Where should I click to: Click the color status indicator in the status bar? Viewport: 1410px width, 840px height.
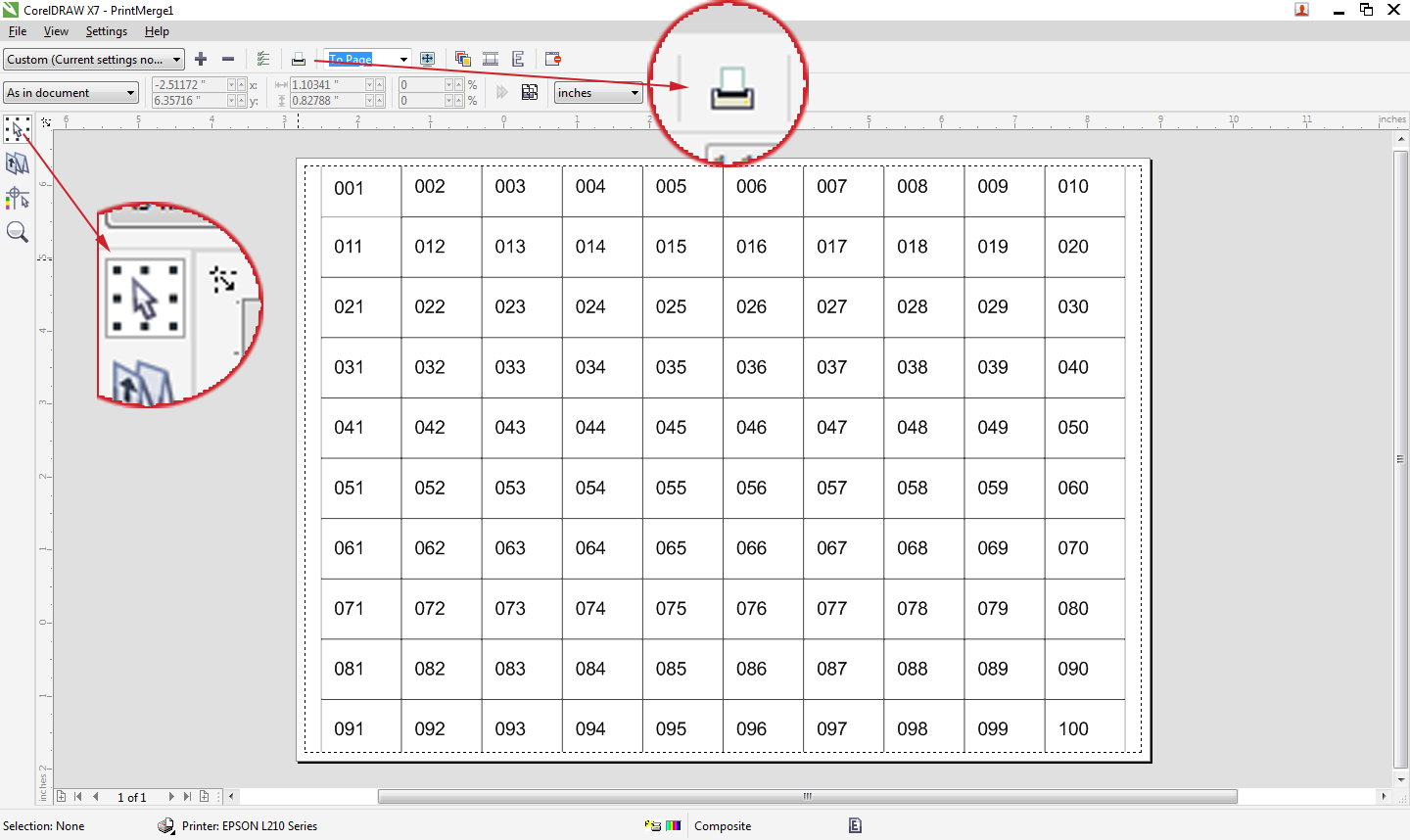(674, 826)
